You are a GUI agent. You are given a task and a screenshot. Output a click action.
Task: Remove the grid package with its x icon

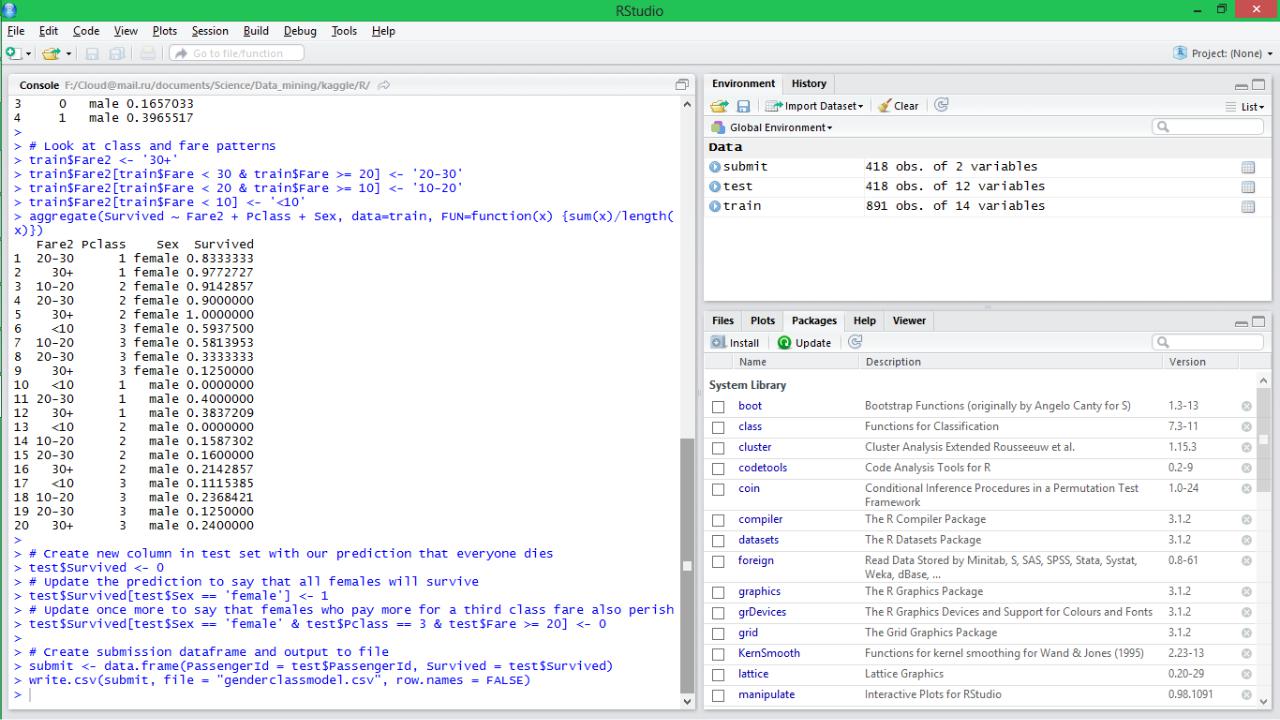1247,632
